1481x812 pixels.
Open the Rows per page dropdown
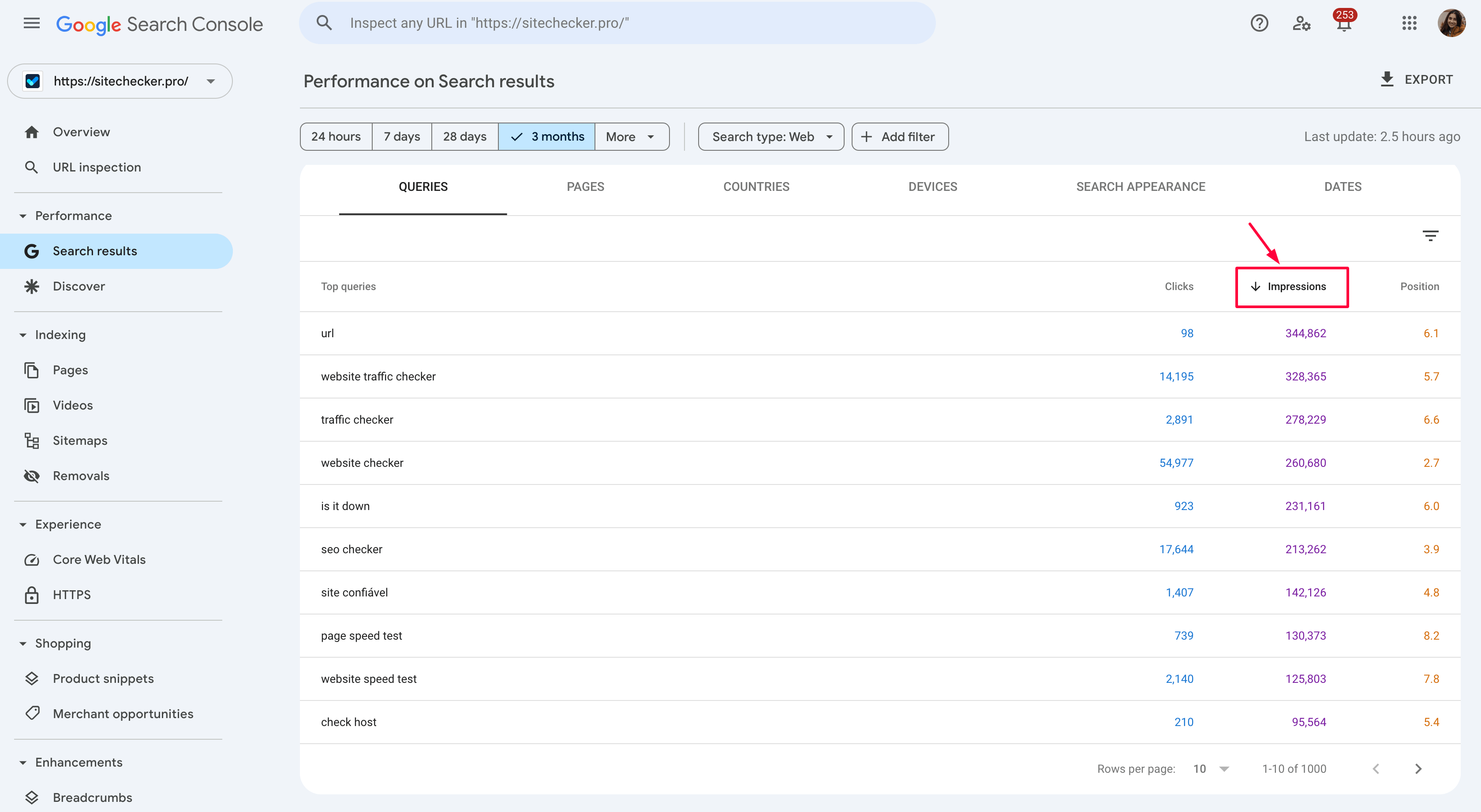(1212, 769)
